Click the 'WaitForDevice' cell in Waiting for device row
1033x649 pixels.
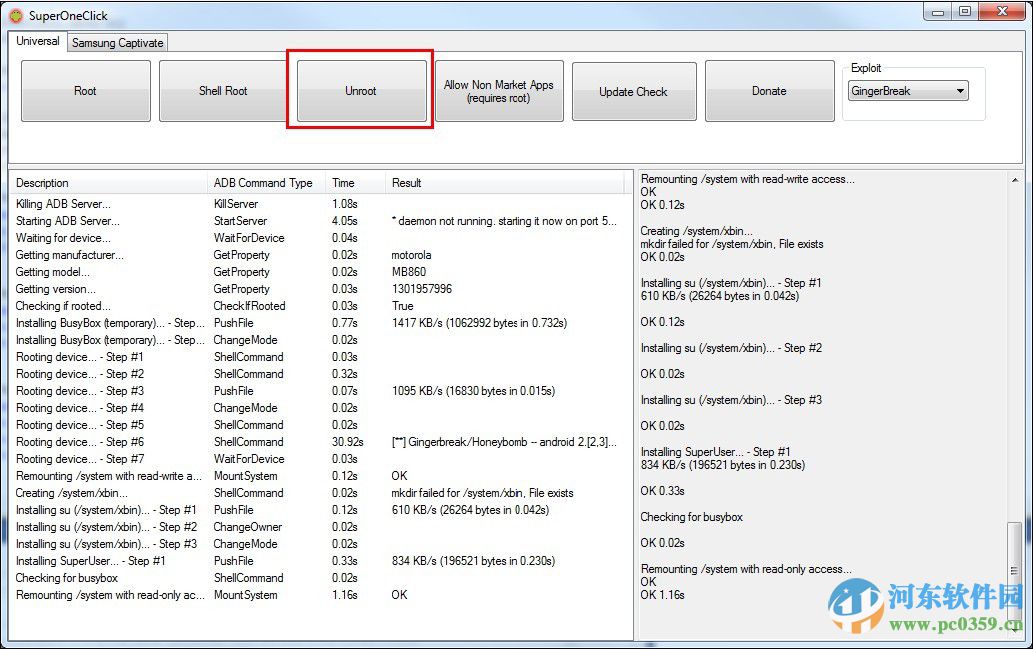pyautogui.click(x=249, y=238)
